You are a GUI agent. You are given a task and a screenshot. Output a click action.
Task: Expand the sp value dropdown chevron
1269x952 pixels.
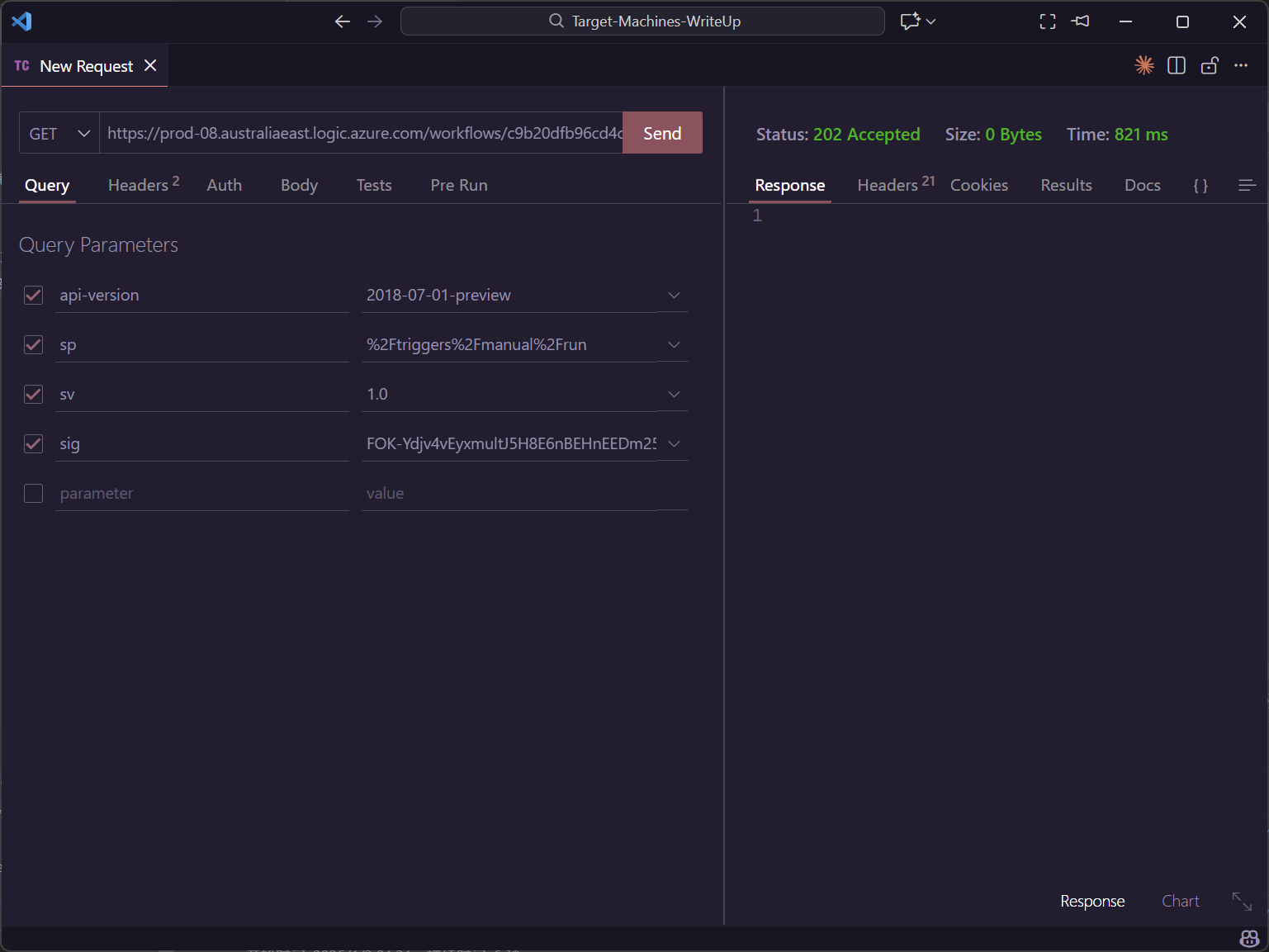click(674, 345)
